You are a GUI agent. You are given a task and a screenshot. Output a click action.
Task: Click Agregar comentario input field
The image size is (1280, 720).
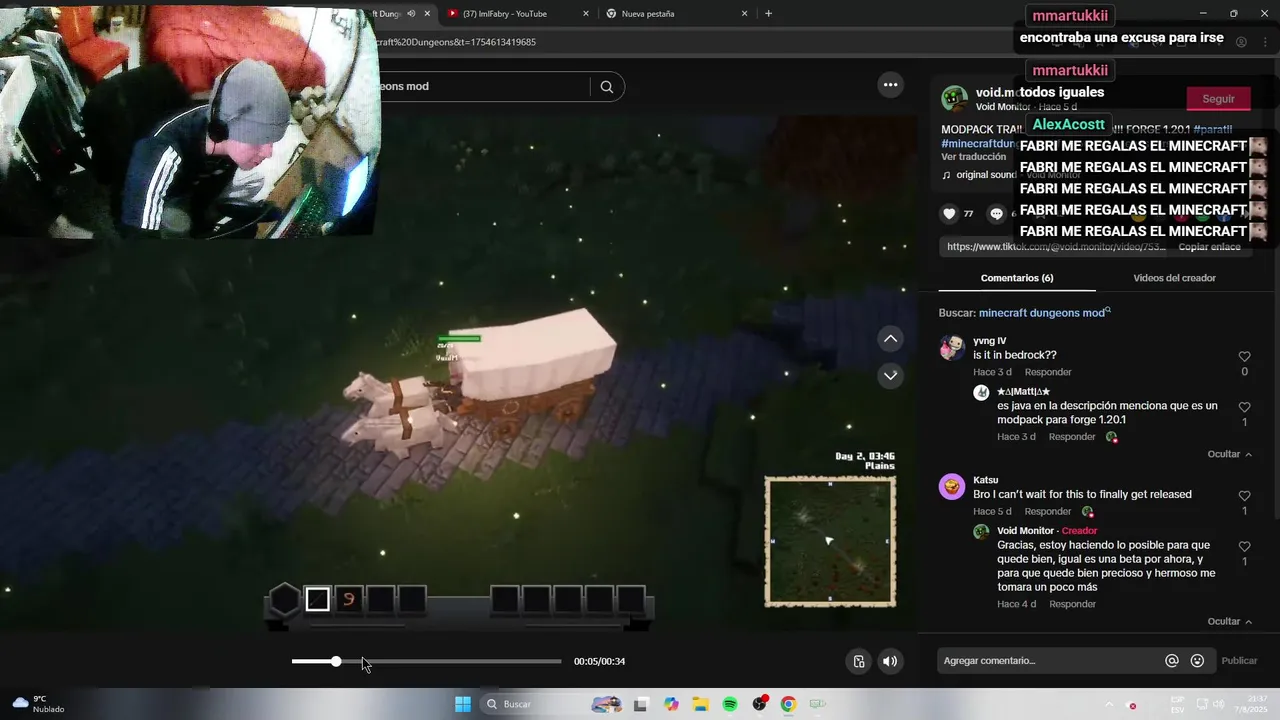(1048, 661)
